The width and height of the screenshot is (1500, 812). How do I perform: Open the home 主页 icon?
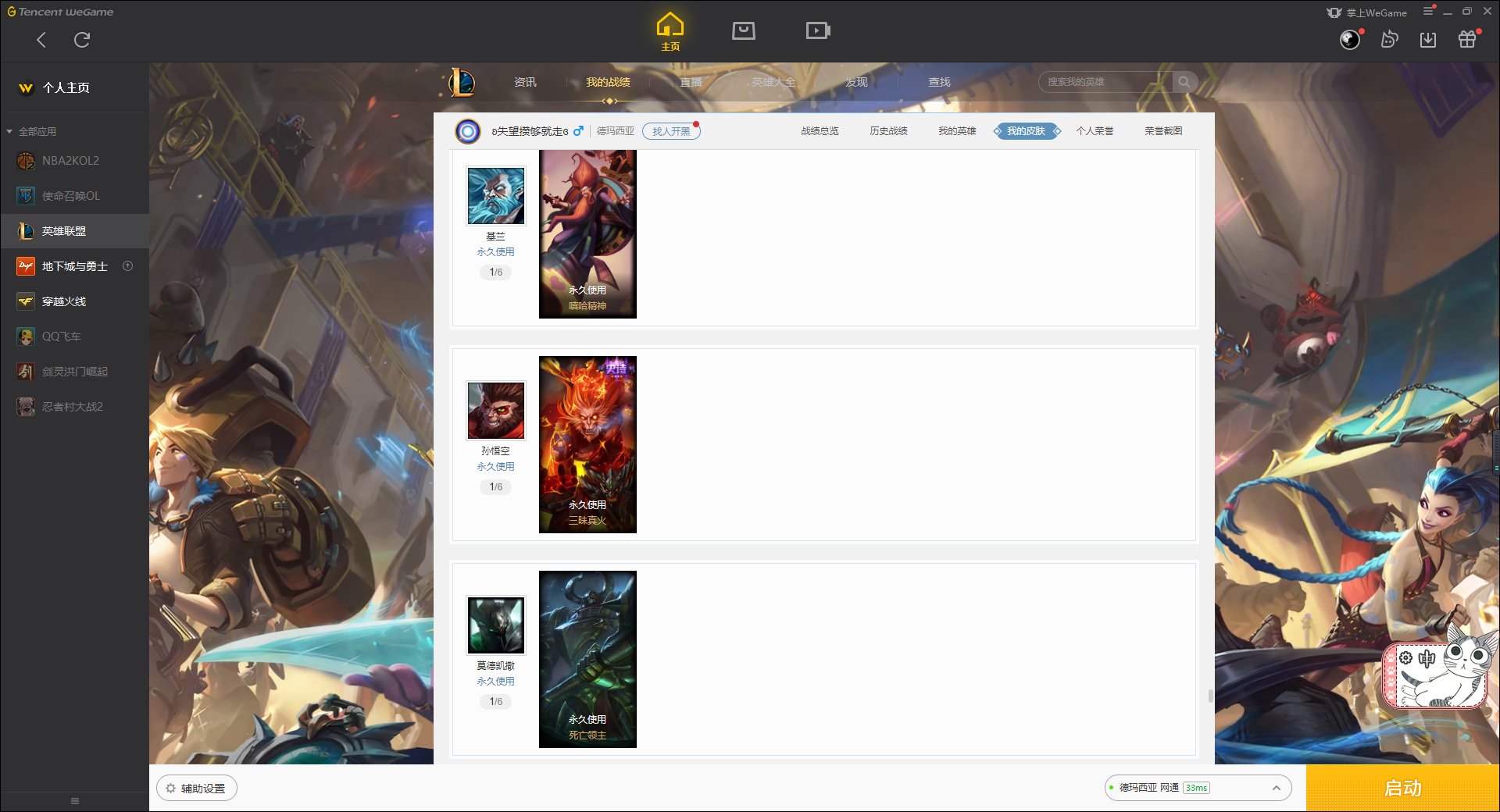(670, 32)
